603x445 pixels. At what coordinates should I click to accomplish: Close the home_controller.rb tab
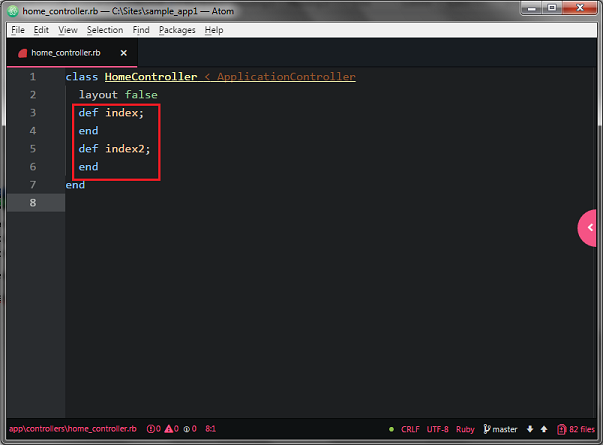[x=123, y=53]
